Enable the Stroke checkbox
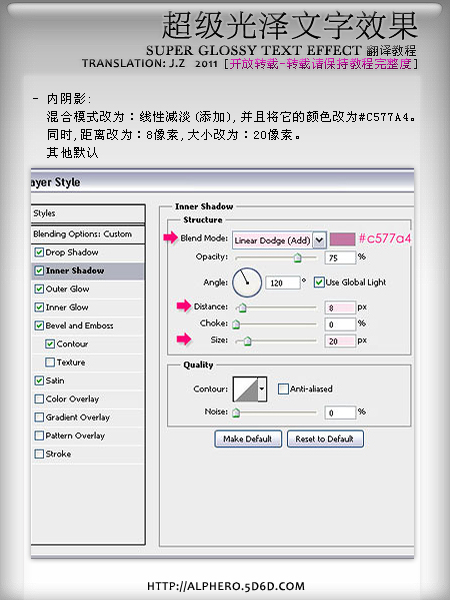 (x=39, y=454)
